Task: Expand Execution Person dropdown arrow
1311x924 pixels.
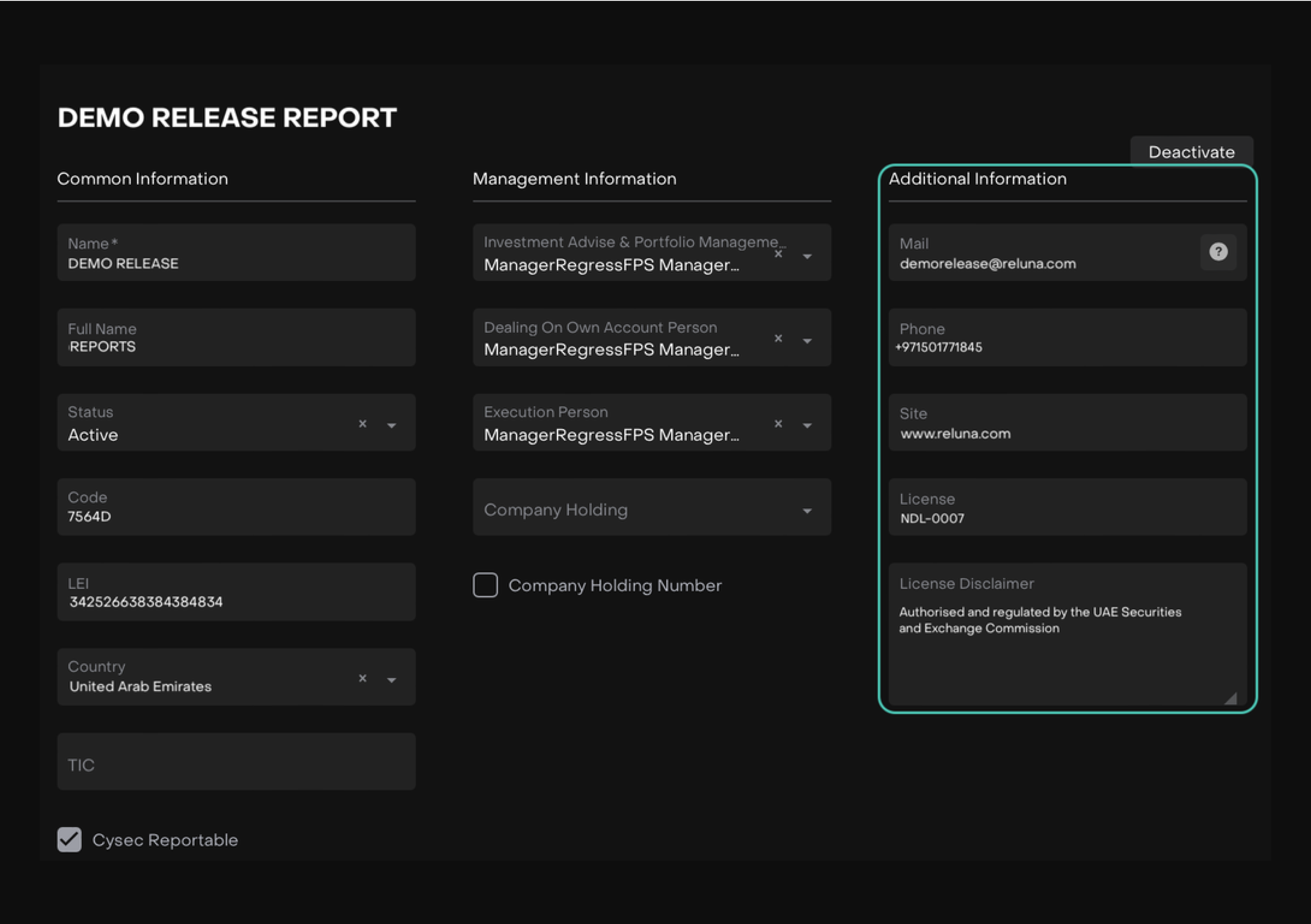Action: (807, 425)
